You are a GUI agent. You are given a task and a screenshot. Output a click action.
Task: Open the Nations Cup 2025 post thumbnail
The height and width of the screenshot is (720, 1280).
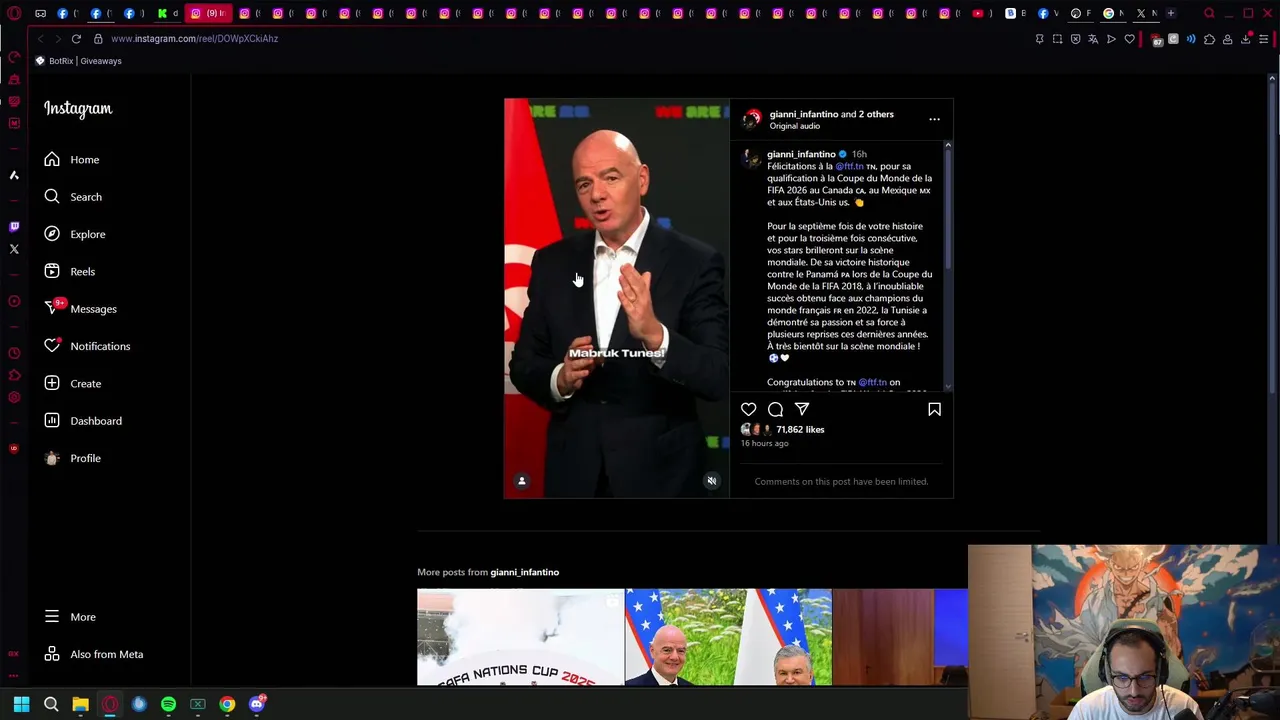[x=520, y=637]
